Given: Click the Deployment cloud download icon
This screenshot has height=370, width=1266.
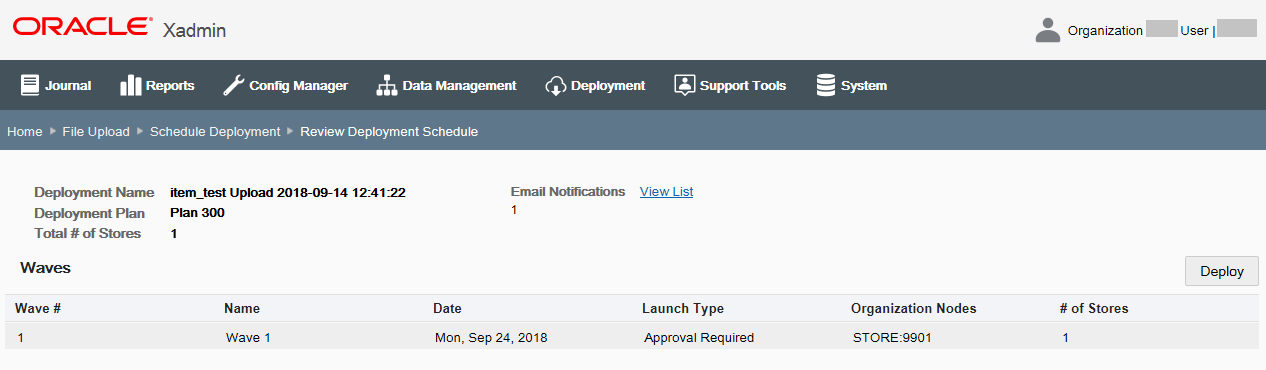Looking at the screenshot, I should tap(556, 86).
